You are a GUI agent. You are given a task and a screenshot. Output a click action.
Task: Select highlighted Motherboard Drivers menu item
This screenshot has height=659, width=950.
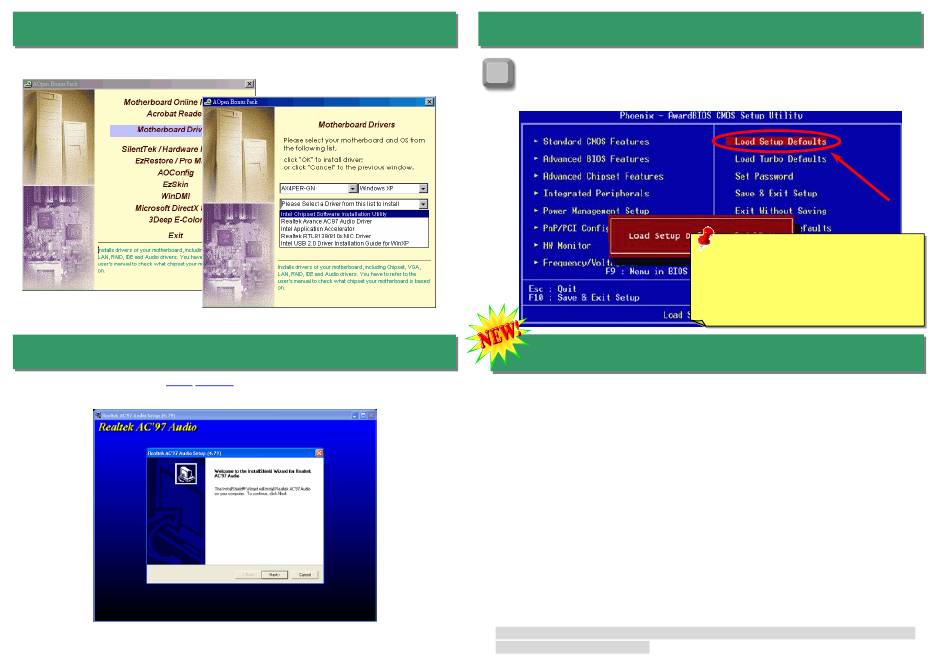[x=156, y=130]
